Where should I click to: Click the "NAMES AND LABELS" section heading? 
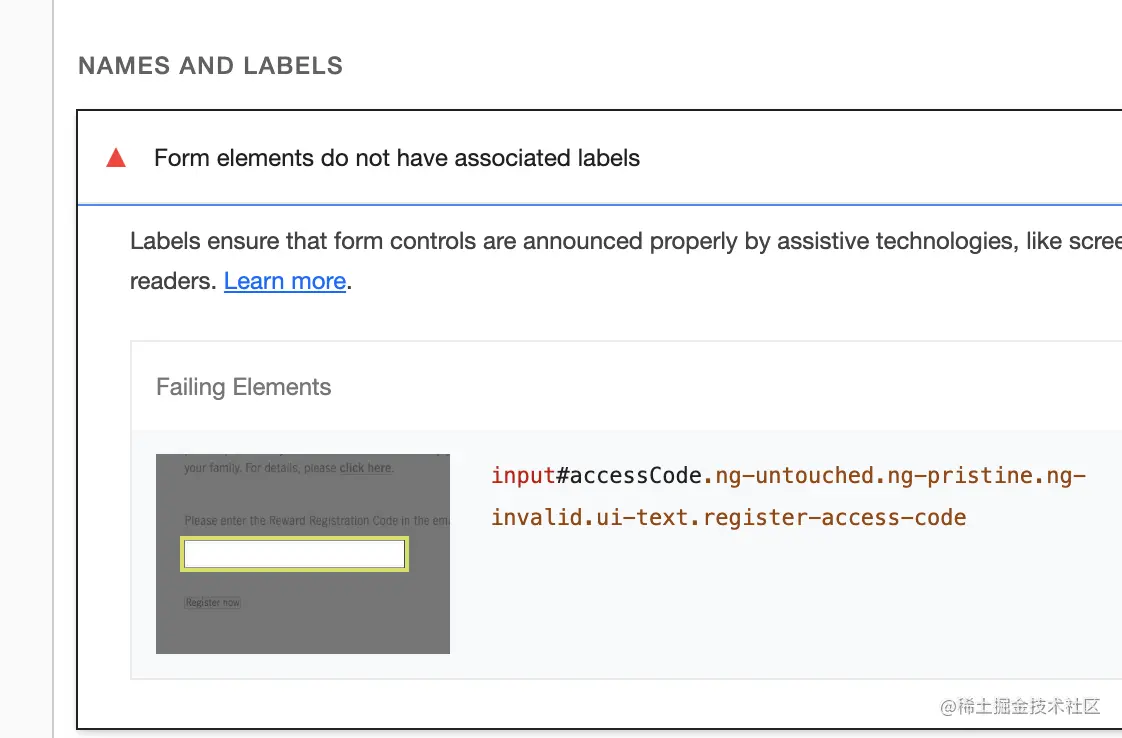211,66
